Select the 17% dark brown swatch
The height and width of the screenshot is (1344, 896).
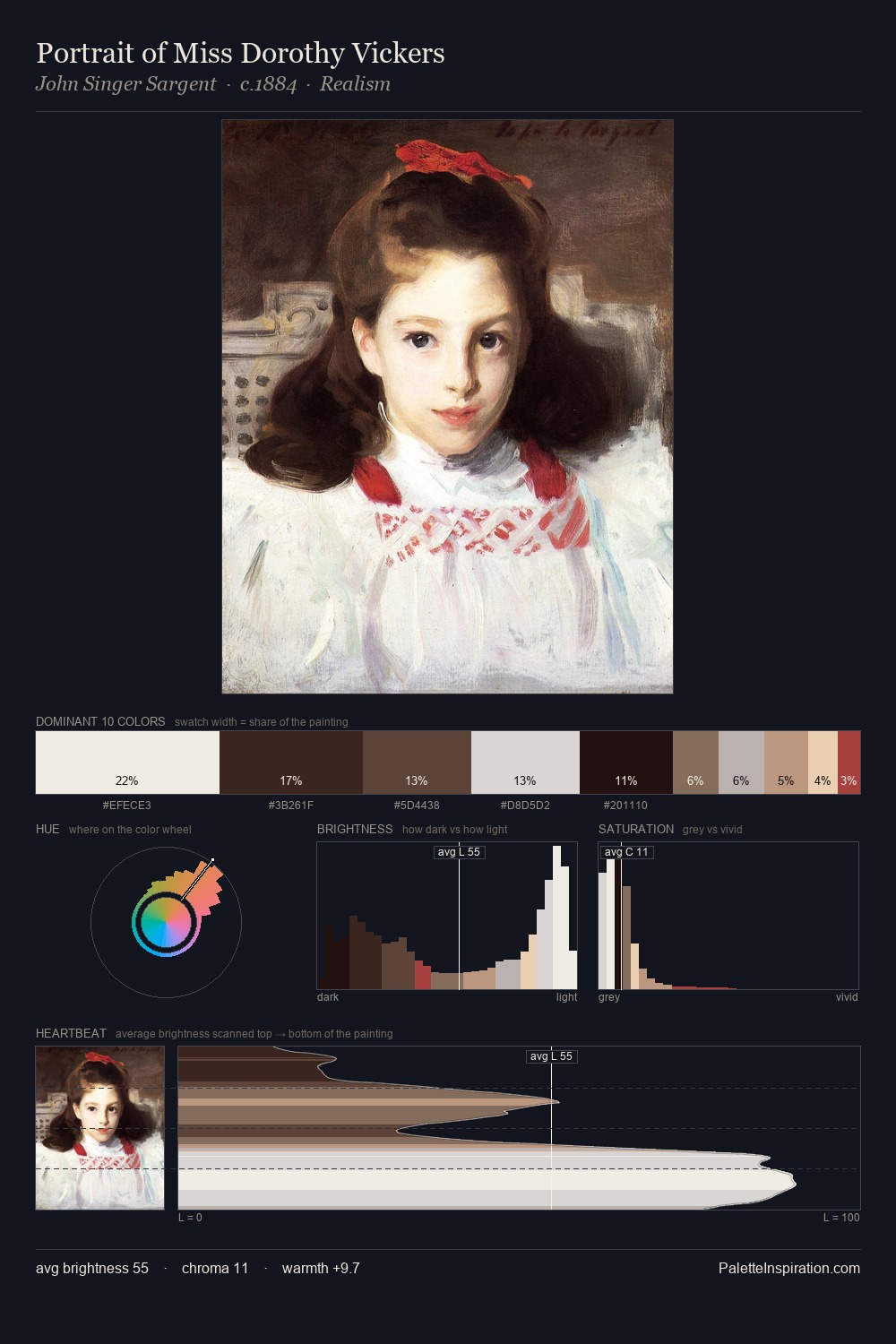tap(291, 762)
